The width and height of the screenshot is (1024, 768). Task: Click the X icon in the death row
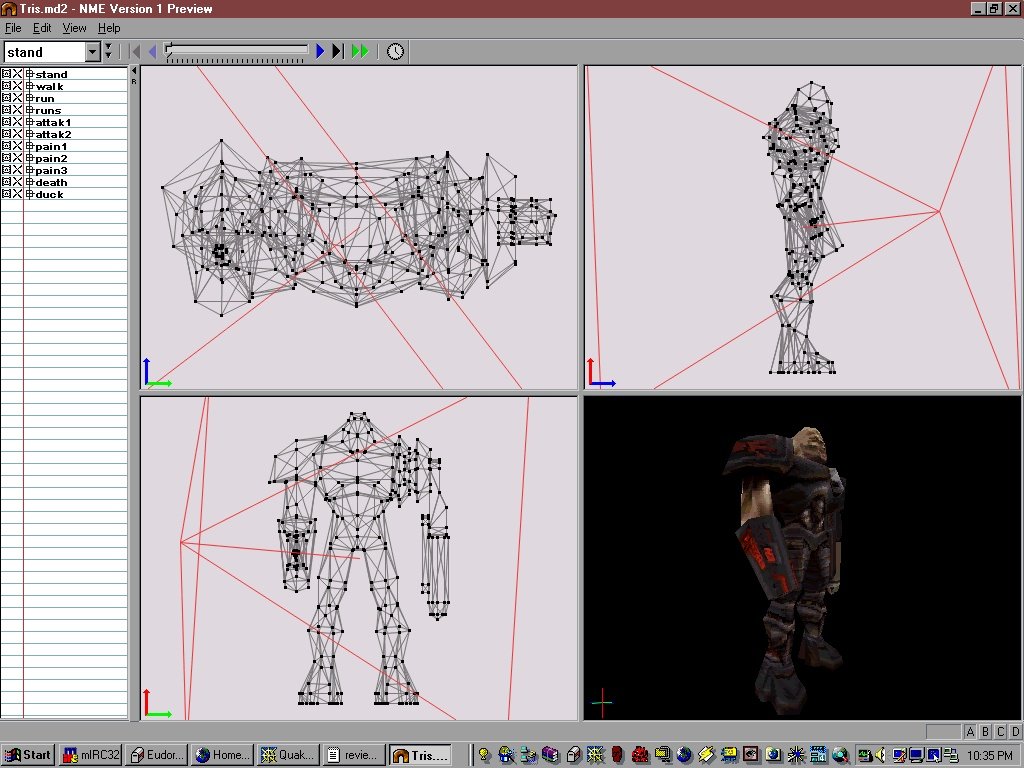click(18, 182)
